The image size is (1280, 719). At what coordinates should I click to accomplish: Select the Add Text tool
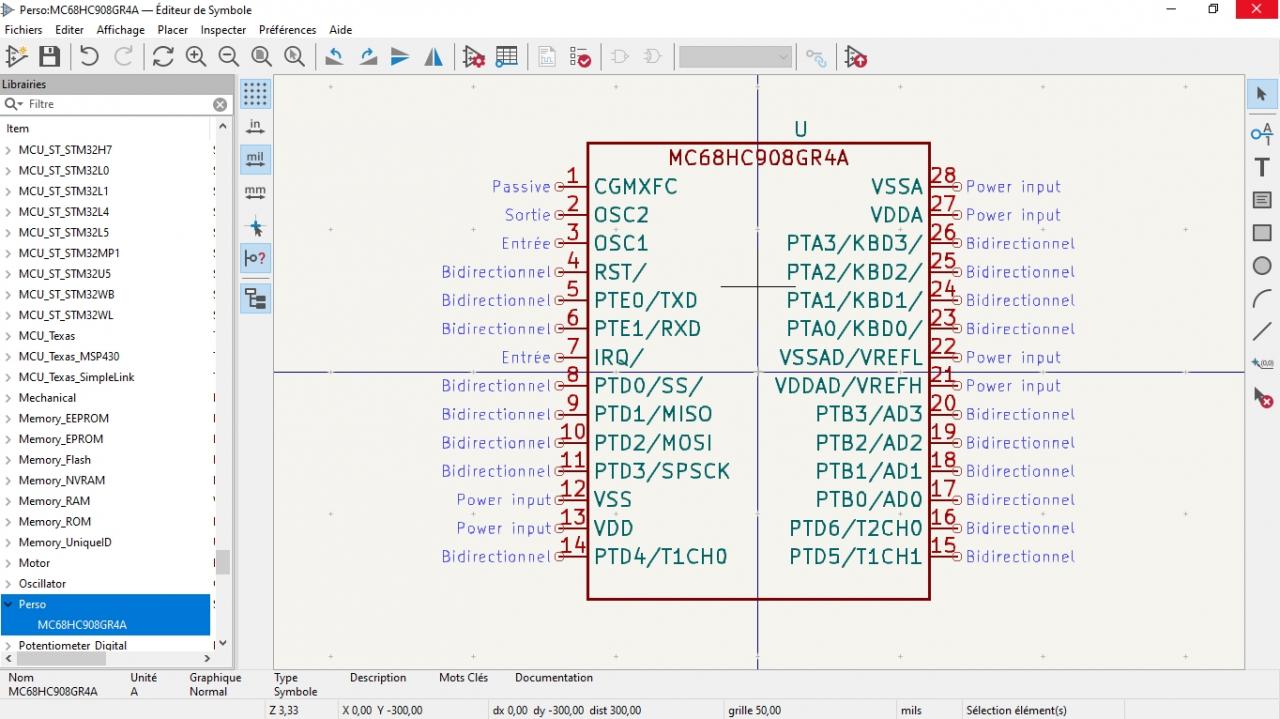[x=1262, y=167]
